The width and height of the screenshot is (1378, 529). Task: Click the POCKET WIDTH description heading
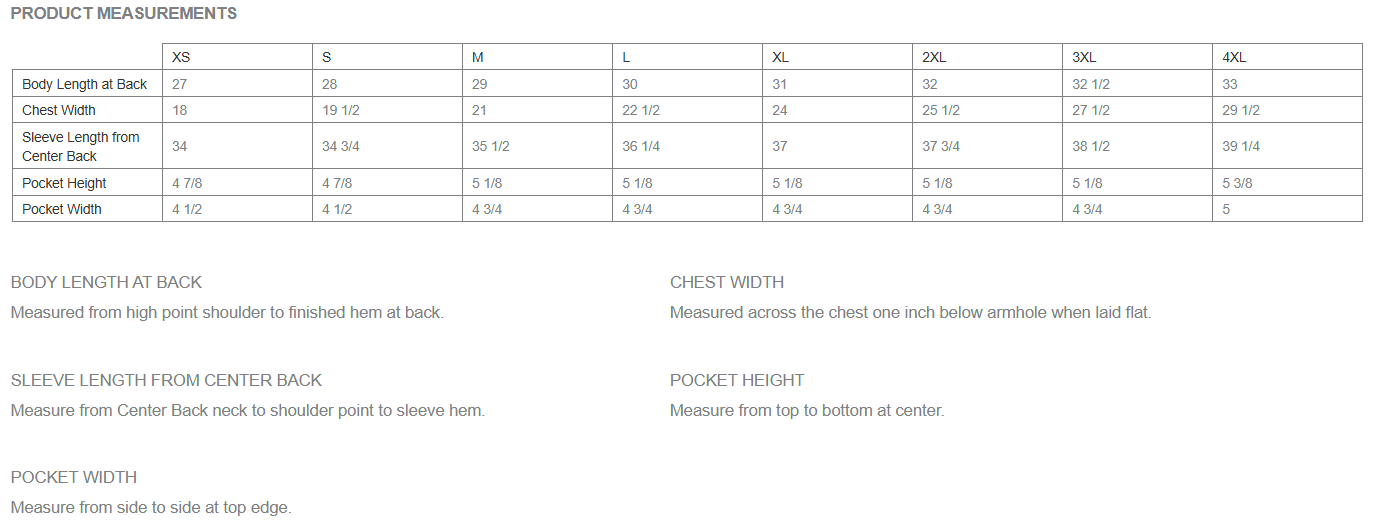click(74, 477)
